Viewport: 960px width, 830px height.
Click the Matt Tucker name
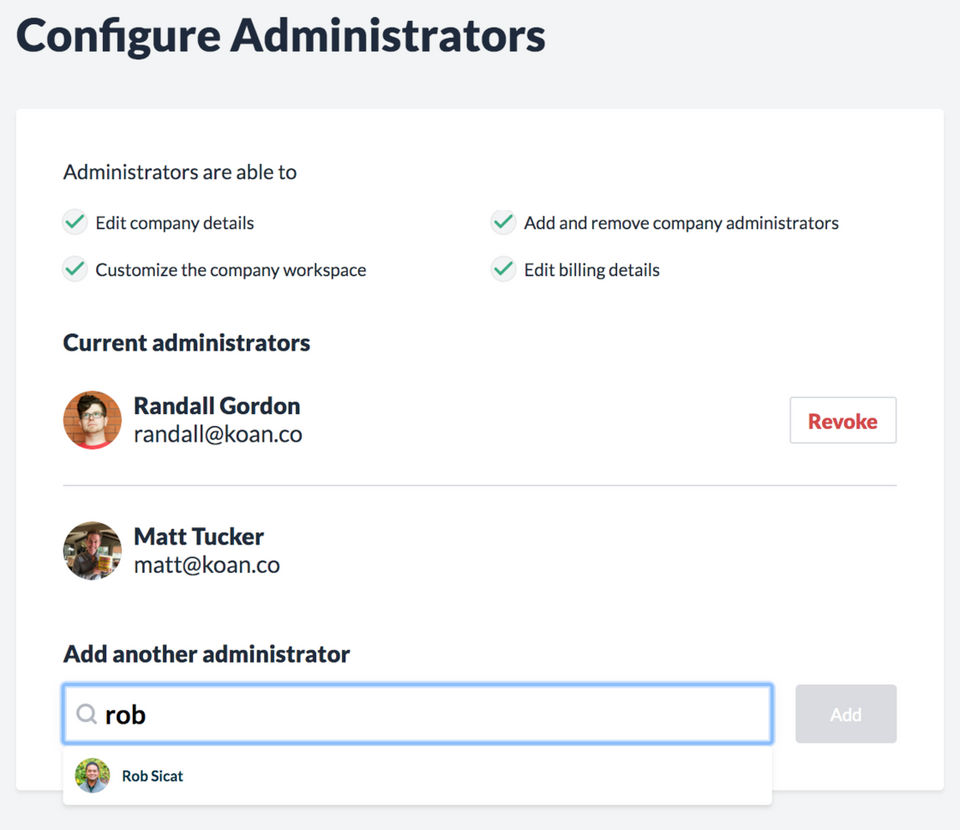[199, 536]
